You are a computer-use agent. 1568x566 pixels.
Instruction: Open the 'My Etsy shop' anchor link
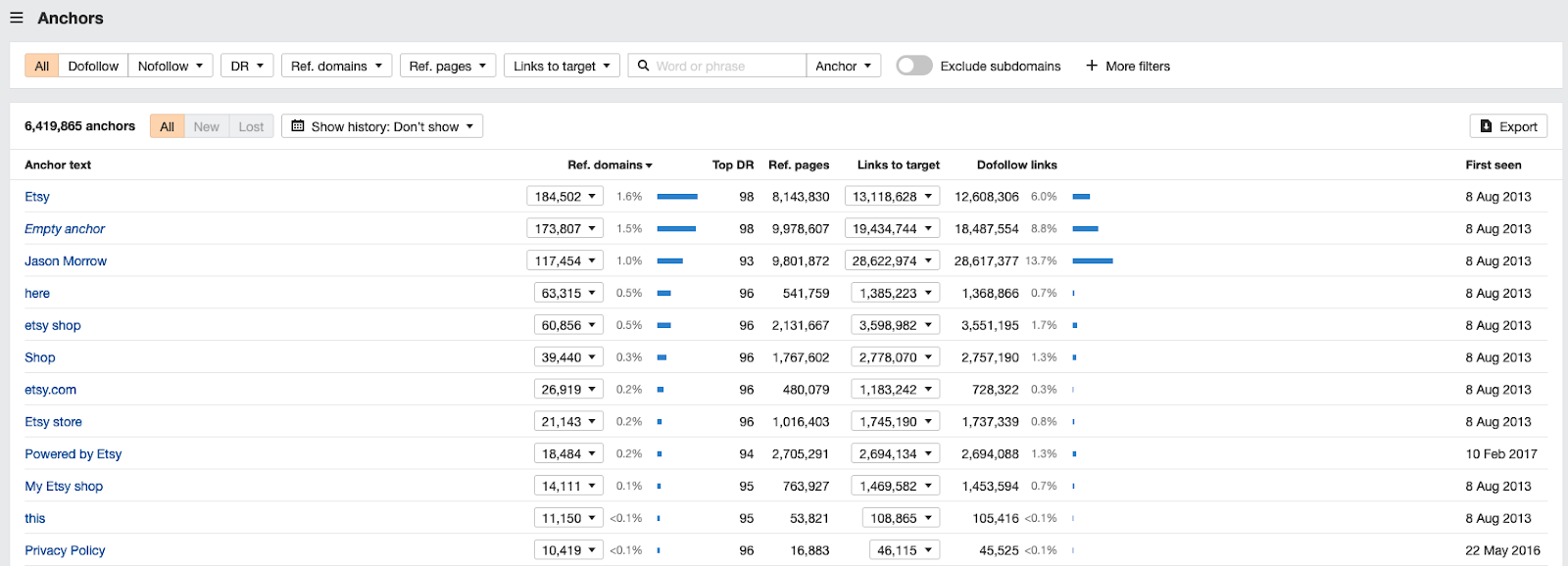pyautogui.click(x=64, y=487)
